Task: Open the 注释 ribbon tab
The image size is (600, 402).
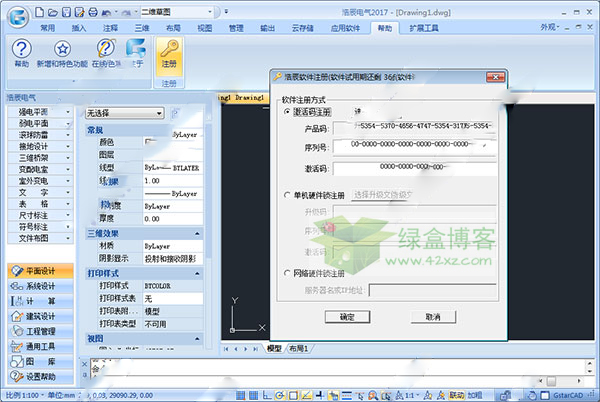Action: point(111,28)
